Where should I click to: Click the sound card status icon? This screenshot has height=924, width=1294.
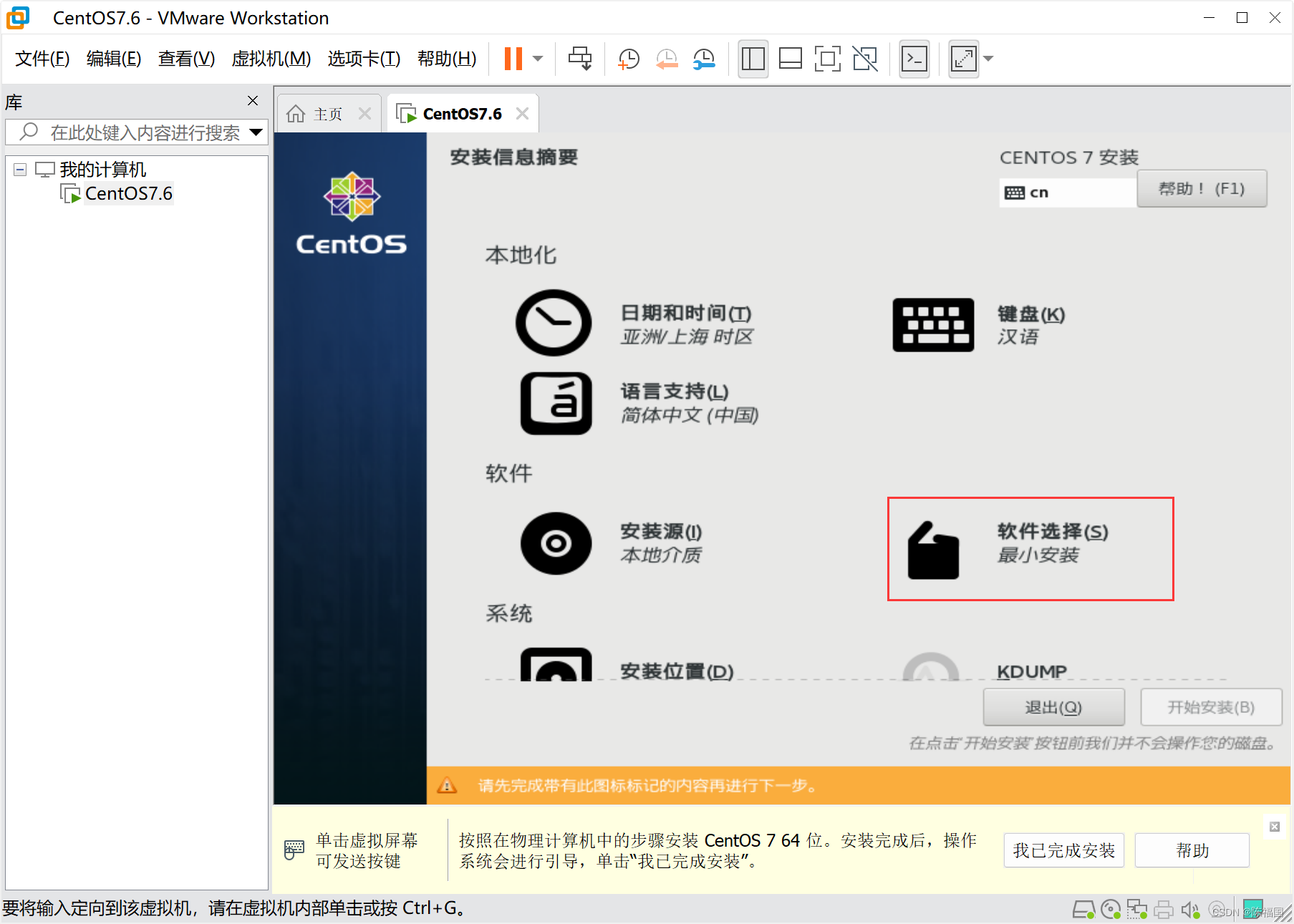tap(1190, 910)
